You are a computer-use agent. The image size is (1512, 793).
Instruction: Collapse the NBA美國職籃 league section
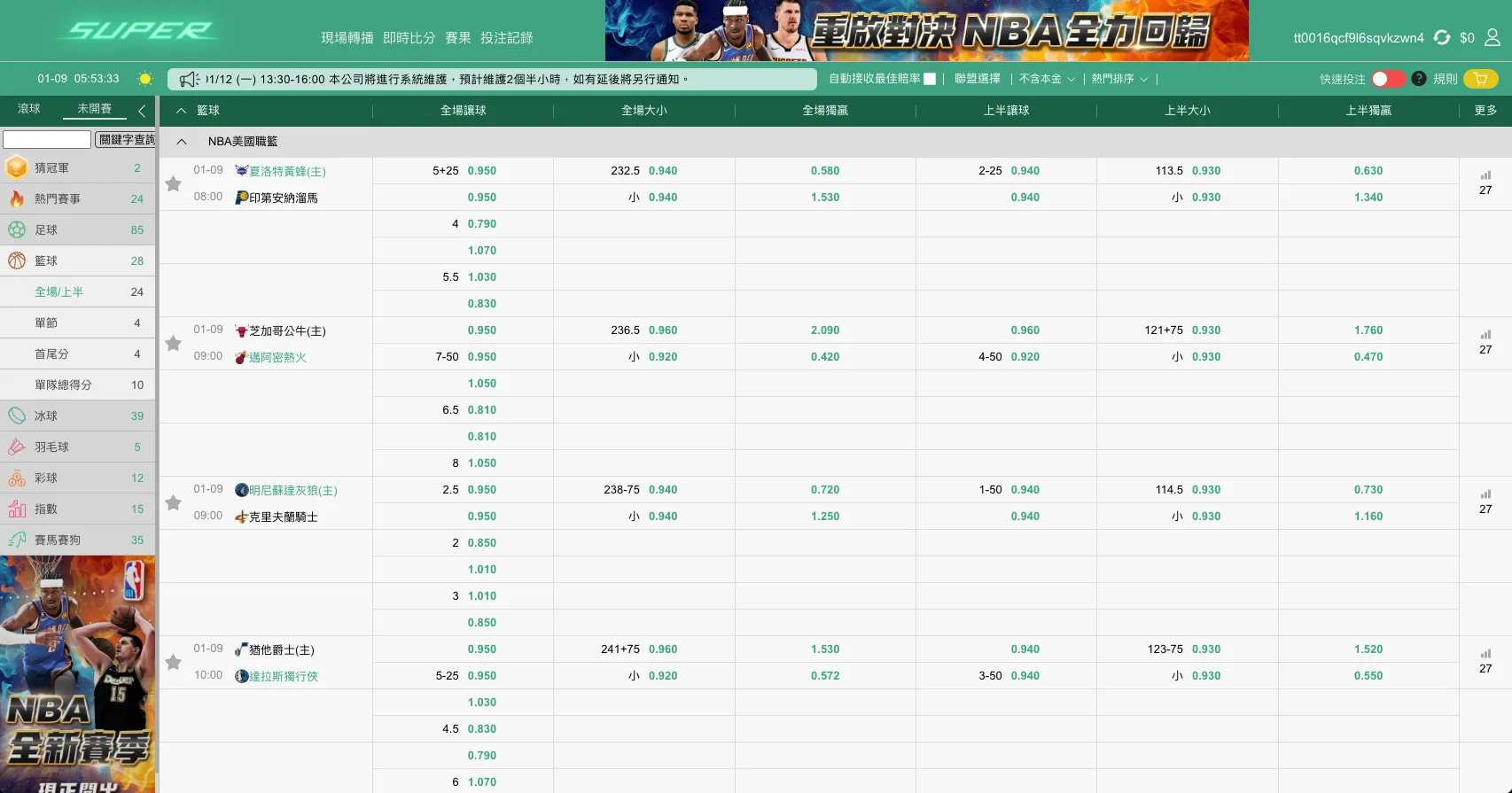[182, 142]
